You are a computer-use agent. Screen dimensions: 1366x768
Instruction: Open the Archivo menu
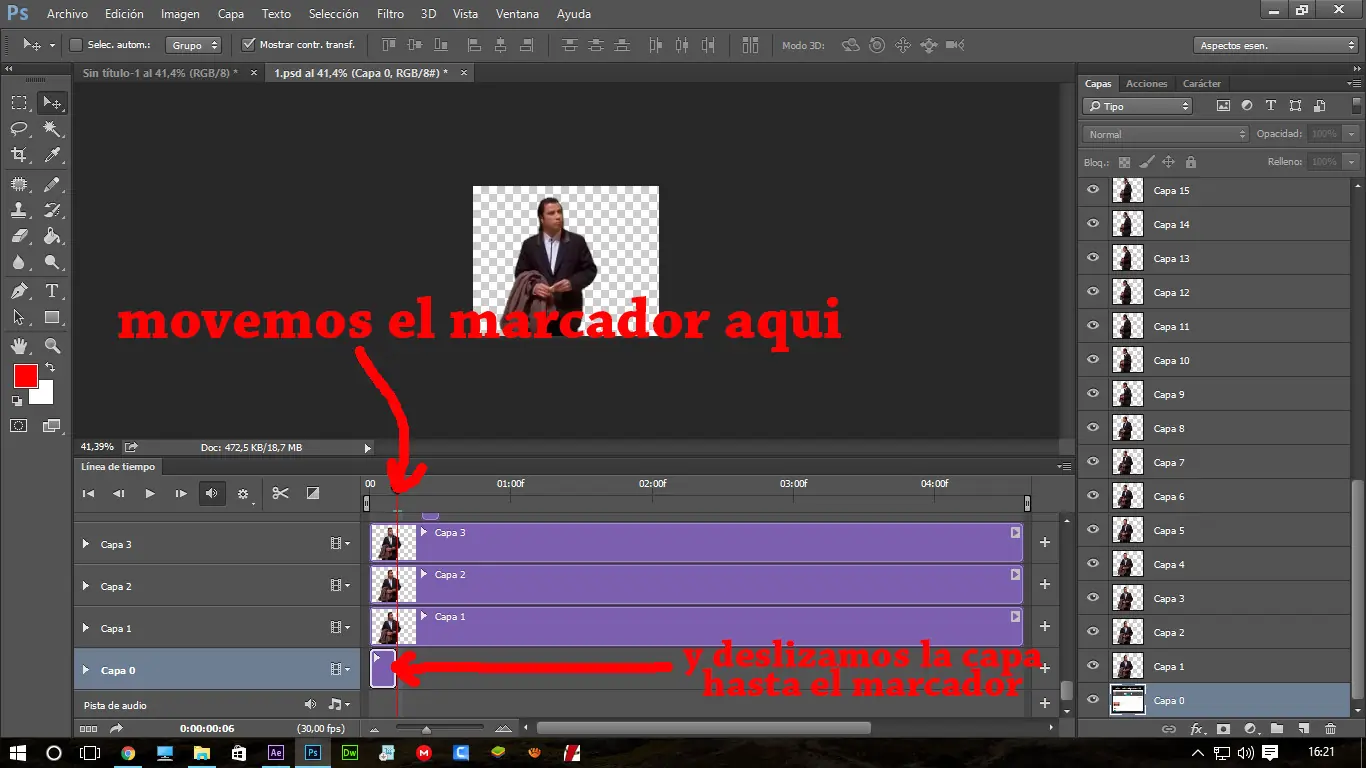click(67, 14)
